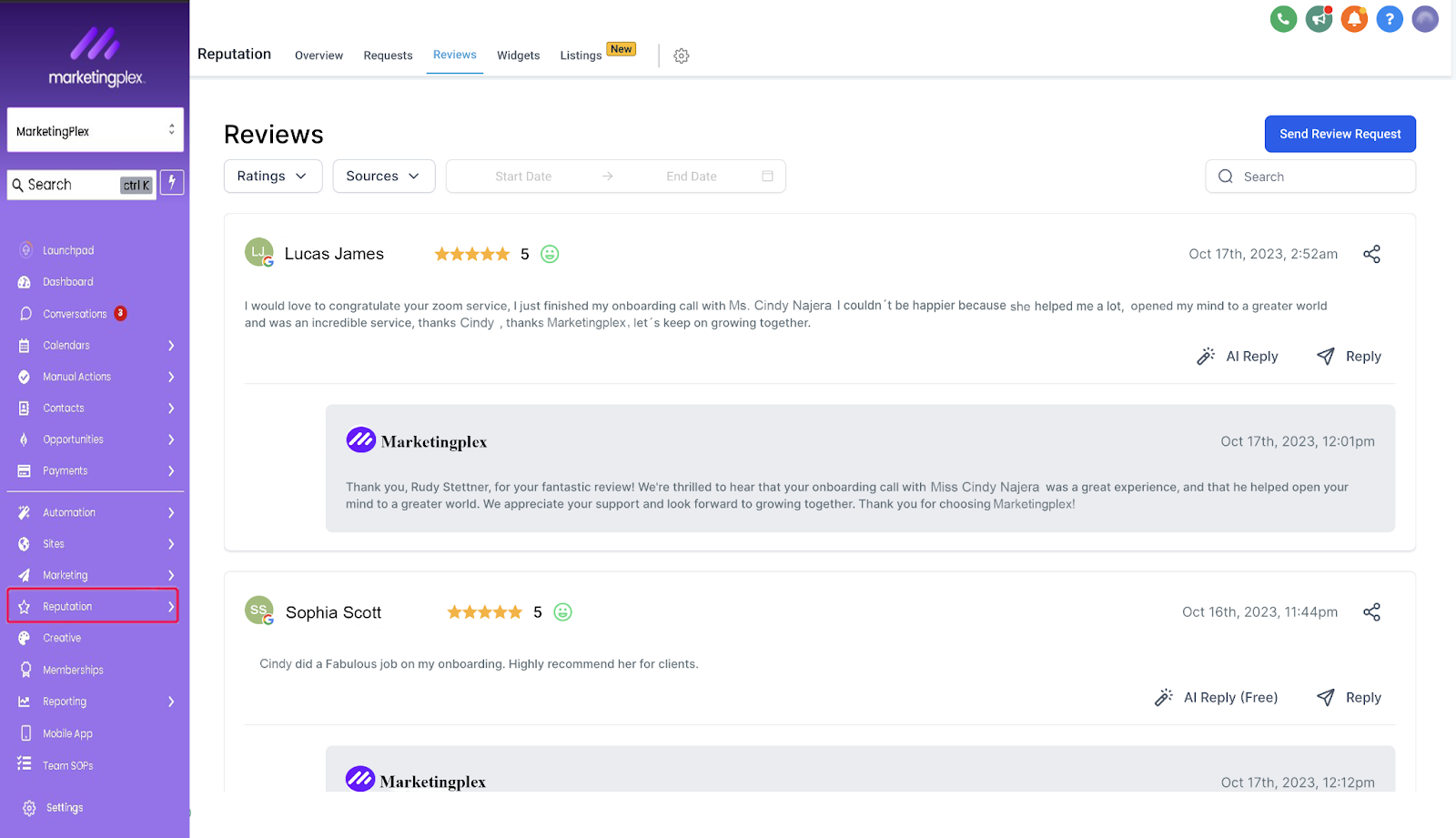The image size is (1456, 838).
Task: Click reviewer name Sophia Scott
Action: [333, 612]
